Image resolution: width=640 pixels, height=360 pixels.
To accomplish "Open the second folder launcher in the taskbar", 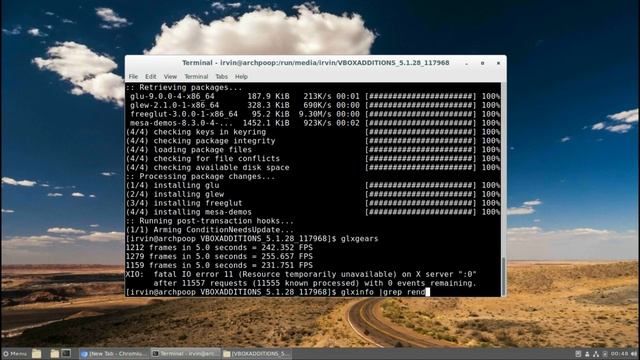I will [55, 353].
